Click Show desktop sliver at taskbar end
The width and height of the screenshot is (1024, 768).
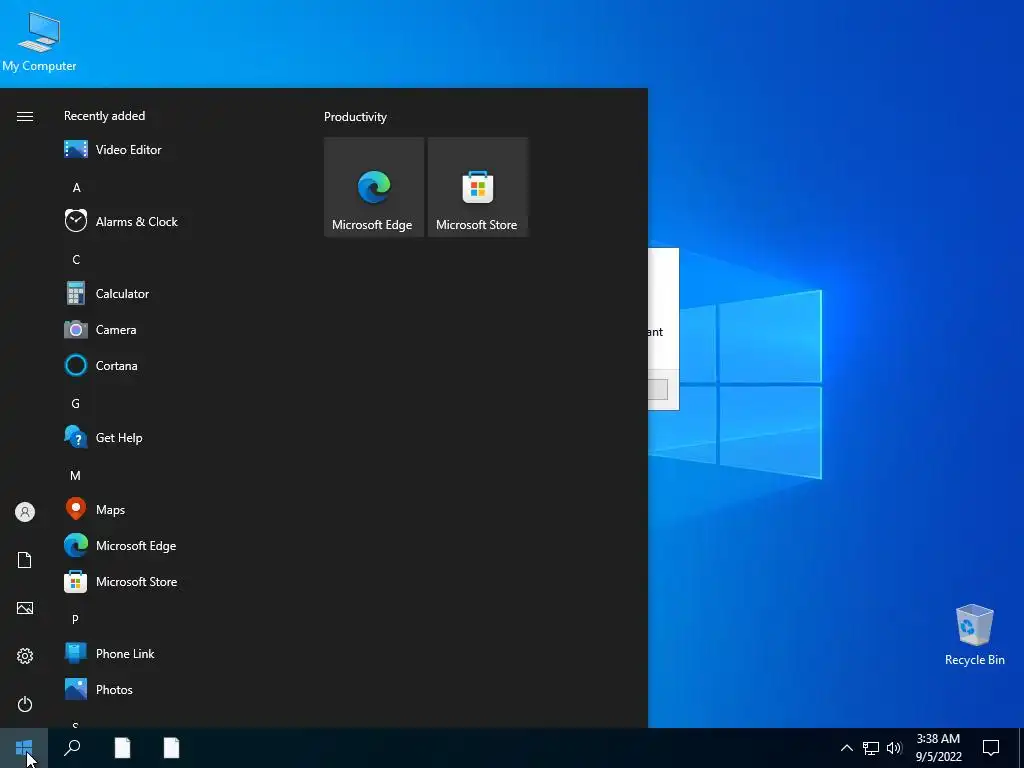[x=1021, y=748]
